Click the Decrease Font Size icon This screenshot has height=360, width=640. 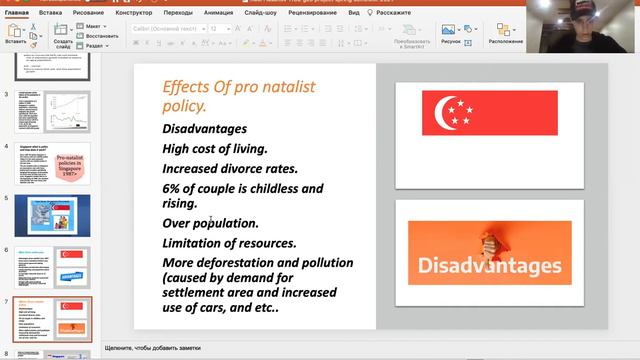(x=250, y=29)
